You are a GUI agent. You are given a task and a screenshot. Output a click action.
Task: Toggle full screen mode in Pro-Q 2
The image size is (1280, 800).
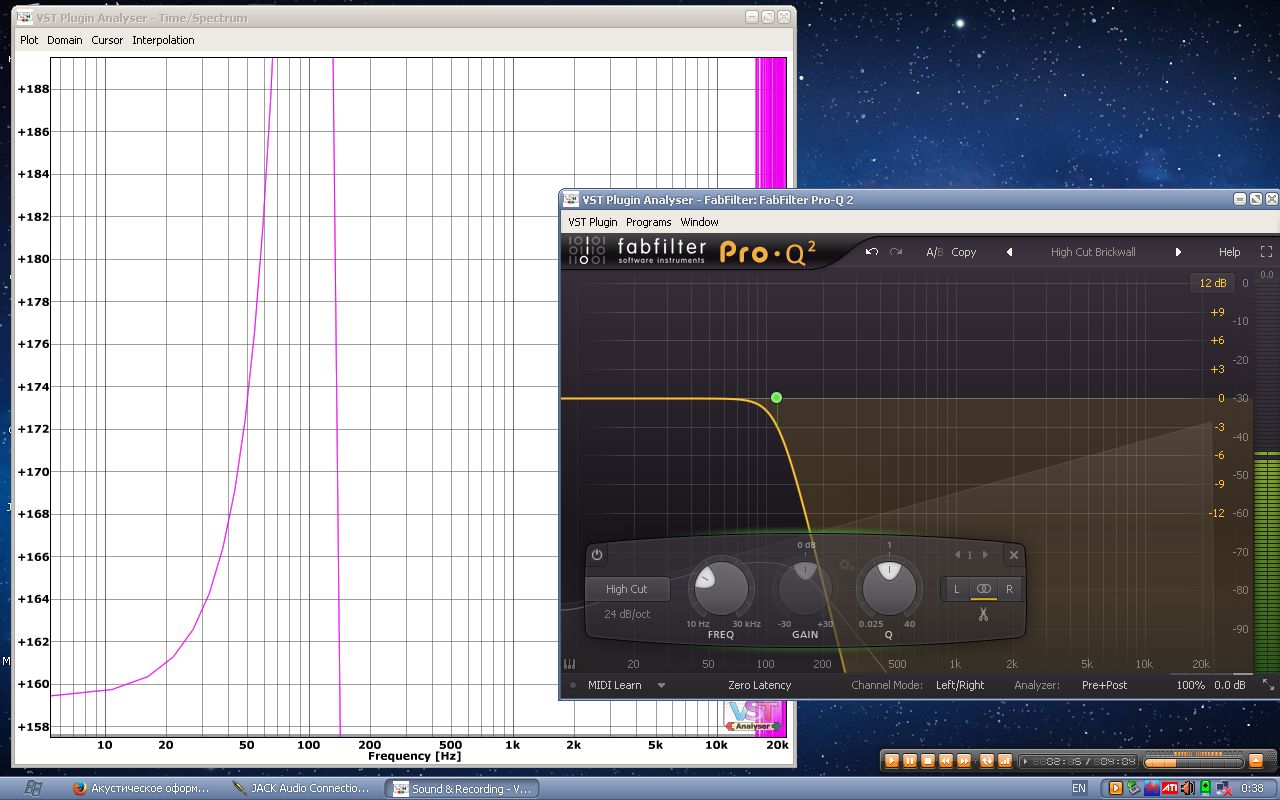tap(1266, 252)
